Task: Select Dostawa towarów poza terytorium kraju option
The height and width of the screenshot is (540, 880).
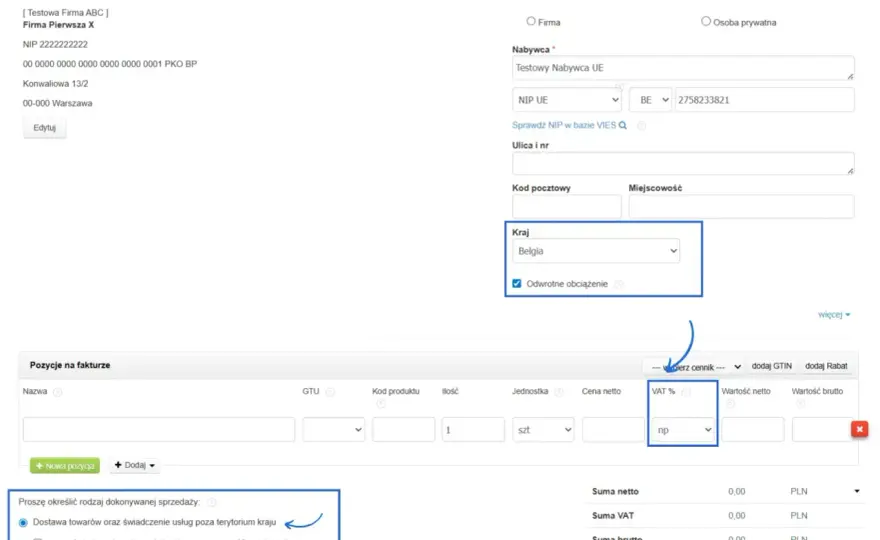Action: tap(23, 523)
